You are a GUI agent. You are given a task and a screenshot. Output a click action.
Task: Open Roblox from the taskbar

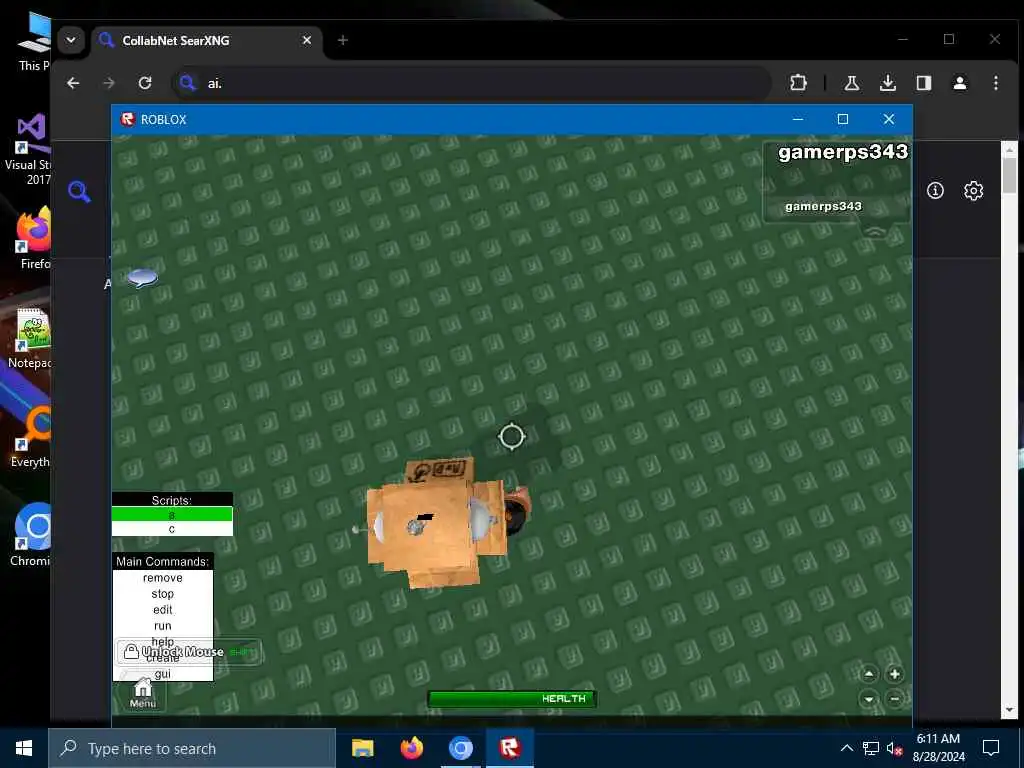pyautogui.click(x=509, y=748)
